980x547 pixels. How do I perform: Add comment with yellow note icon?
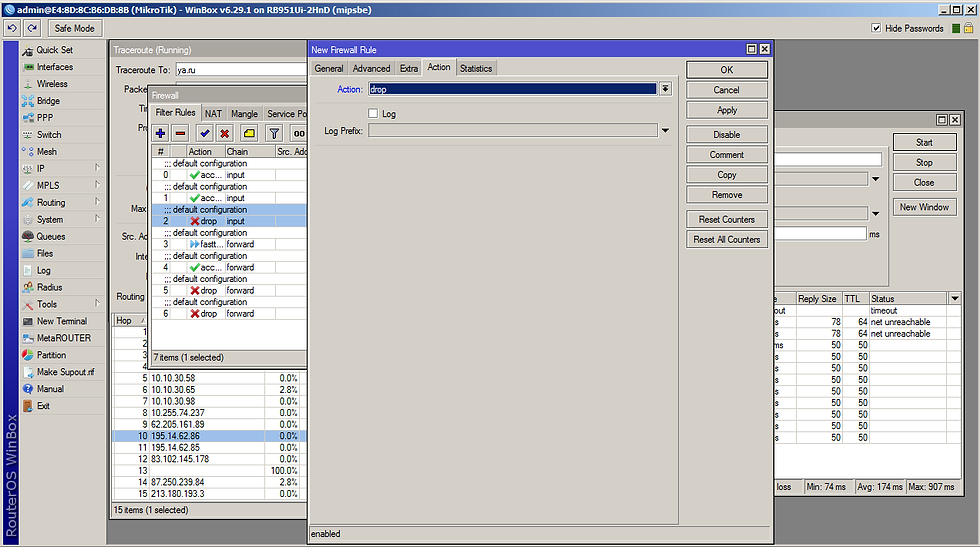[249, 133]
